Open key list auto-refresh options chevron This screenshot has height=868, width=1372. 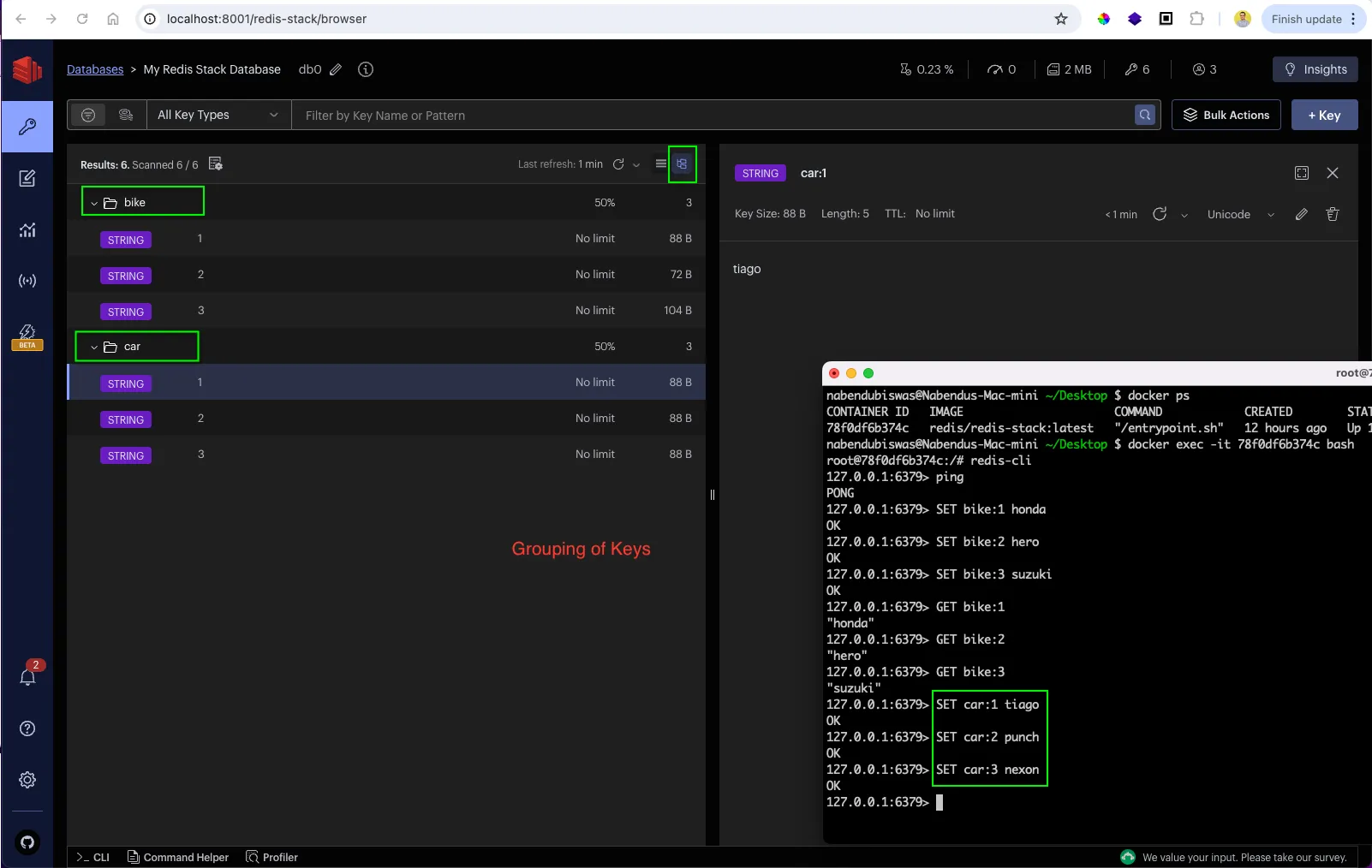[636, 165]
